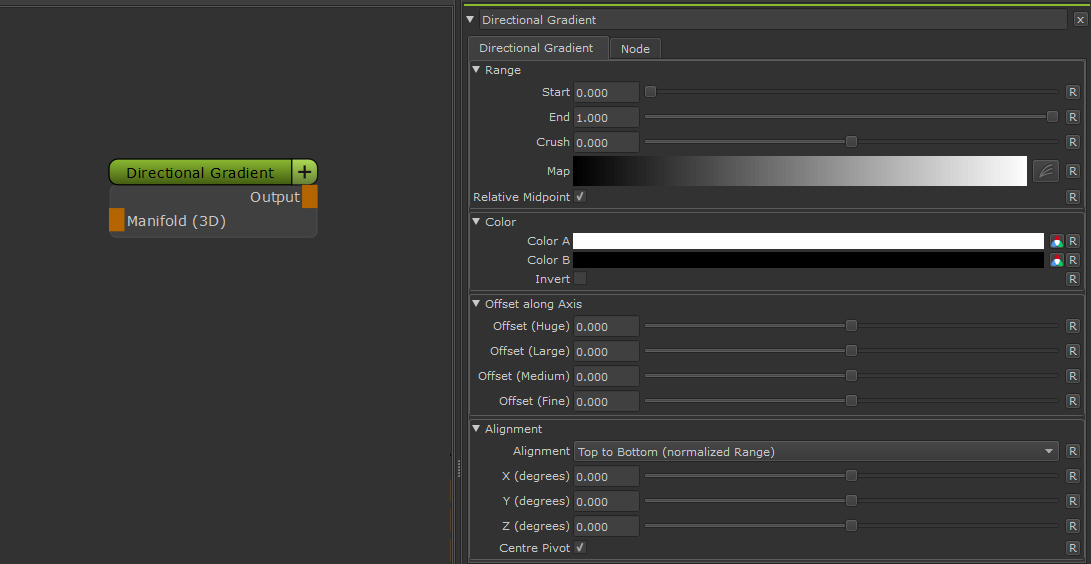Open the Alignment dropdown menu
1091x564 pixels.
(x=816, y=452)
